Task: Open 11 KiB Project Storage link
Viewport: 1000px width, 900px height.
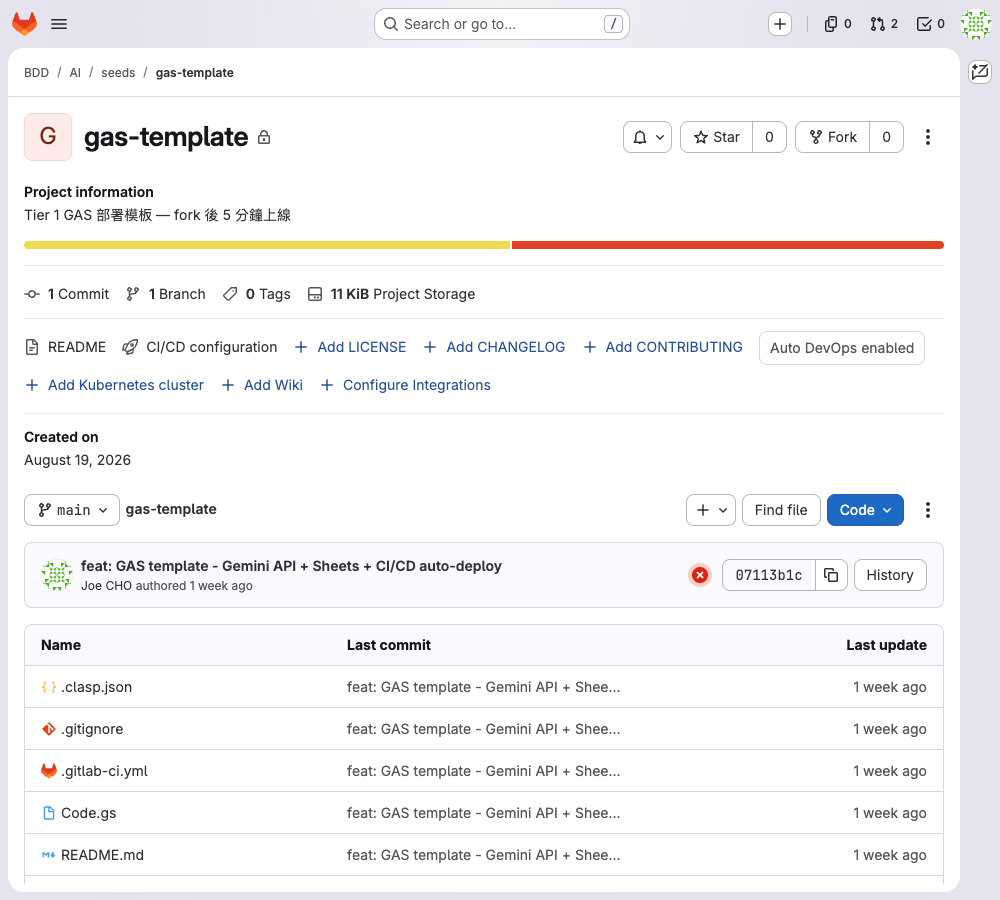Action: 392,294
